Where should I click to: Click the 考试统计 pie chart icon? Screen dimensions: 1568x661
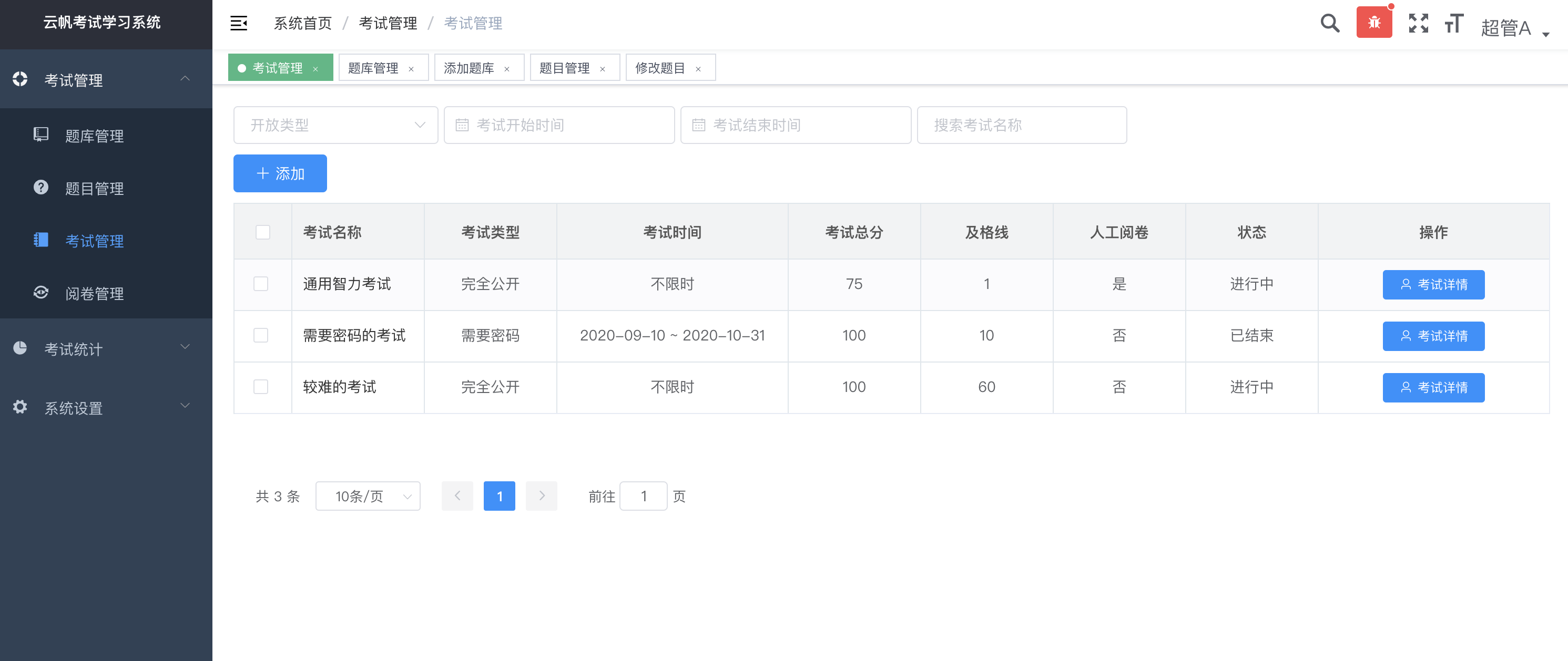[20, 348]
